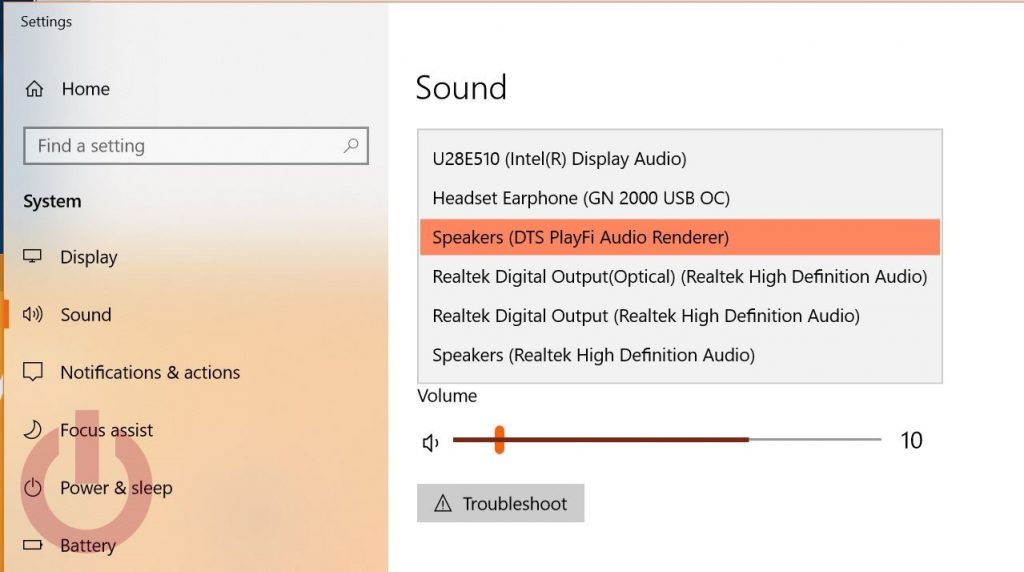
Task: Click the Display monitor icon
Action: click(x=33, y=256)
